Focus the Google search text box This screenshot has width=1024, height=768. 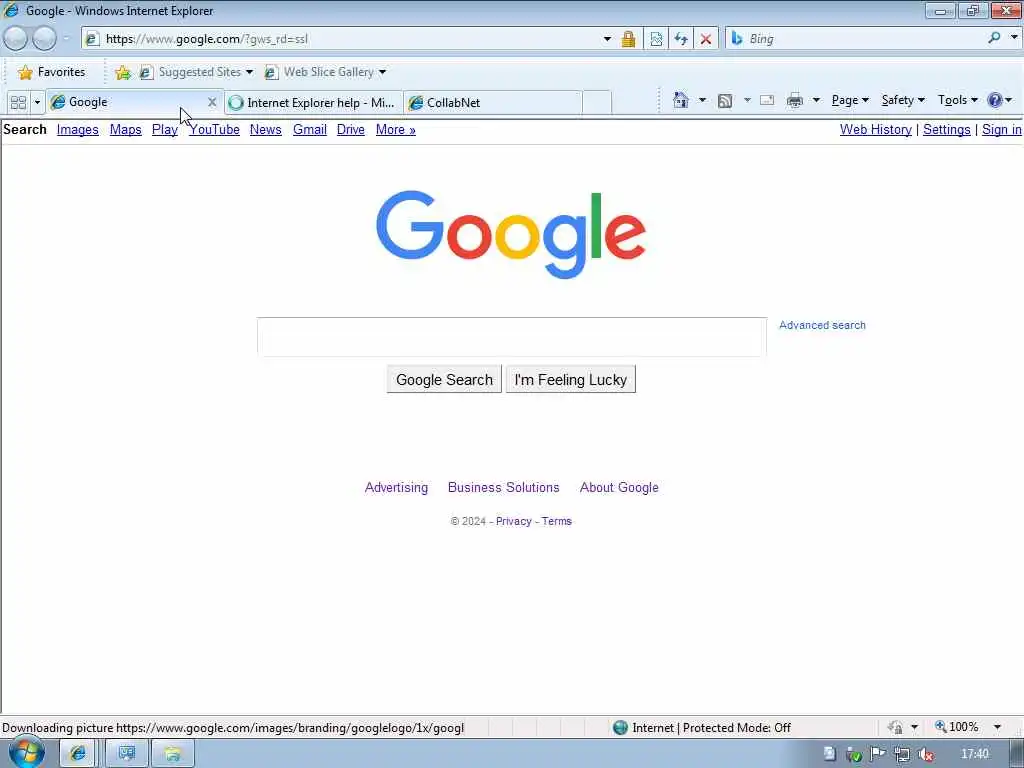512,337
